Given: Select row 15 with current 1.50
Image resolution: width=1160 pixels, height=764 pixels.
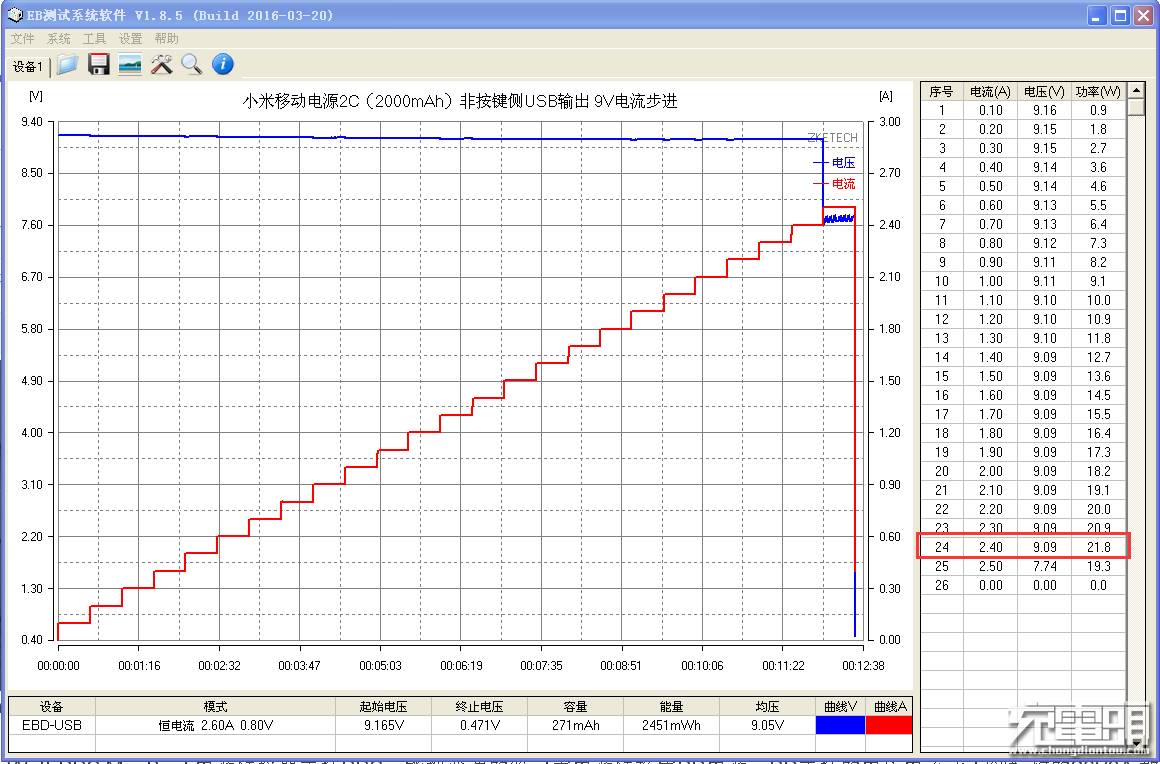Looking at the screenshot, I should pos(1024,376).
